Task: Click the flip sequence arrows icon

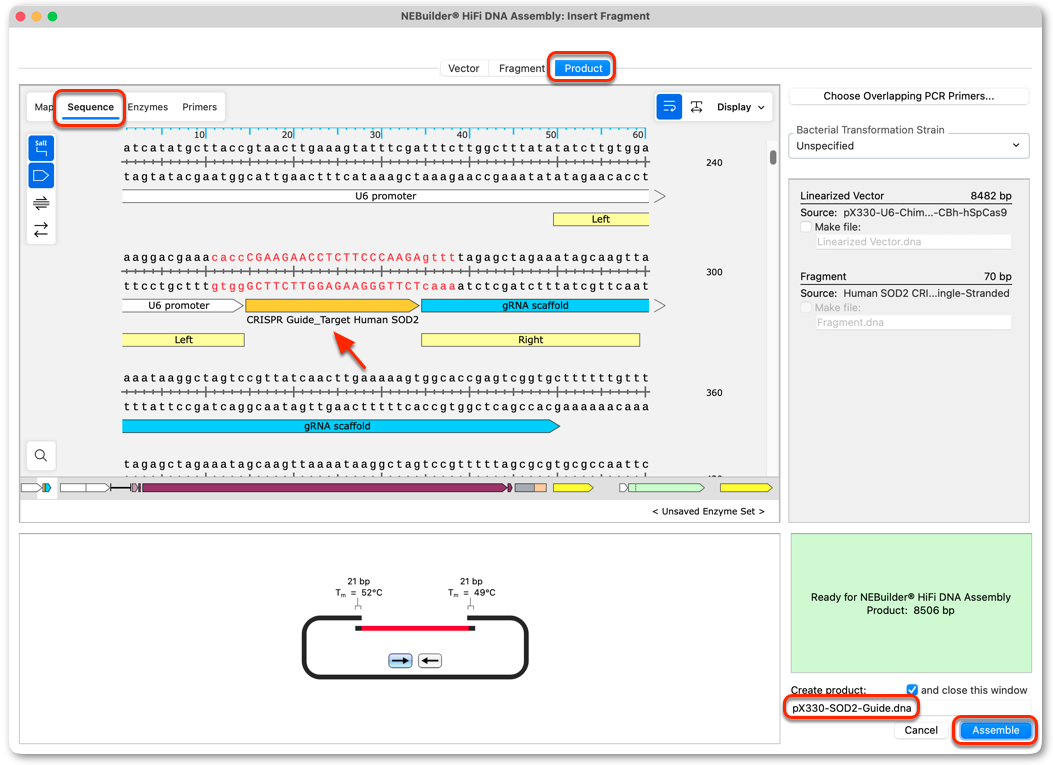Action: pyautogui.click(x=41, y=230)
